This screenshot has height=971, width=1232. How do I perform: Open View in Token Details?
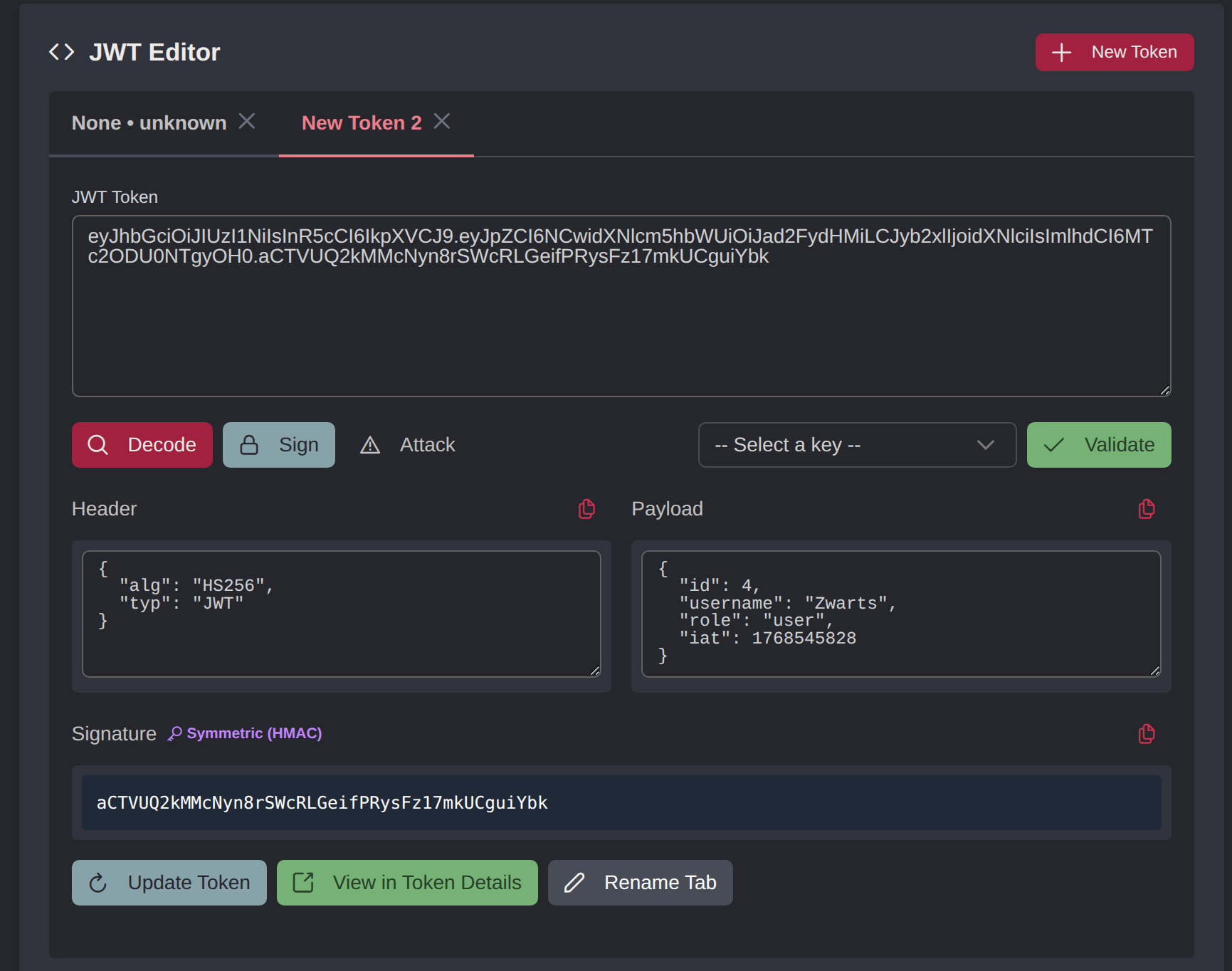407,883
